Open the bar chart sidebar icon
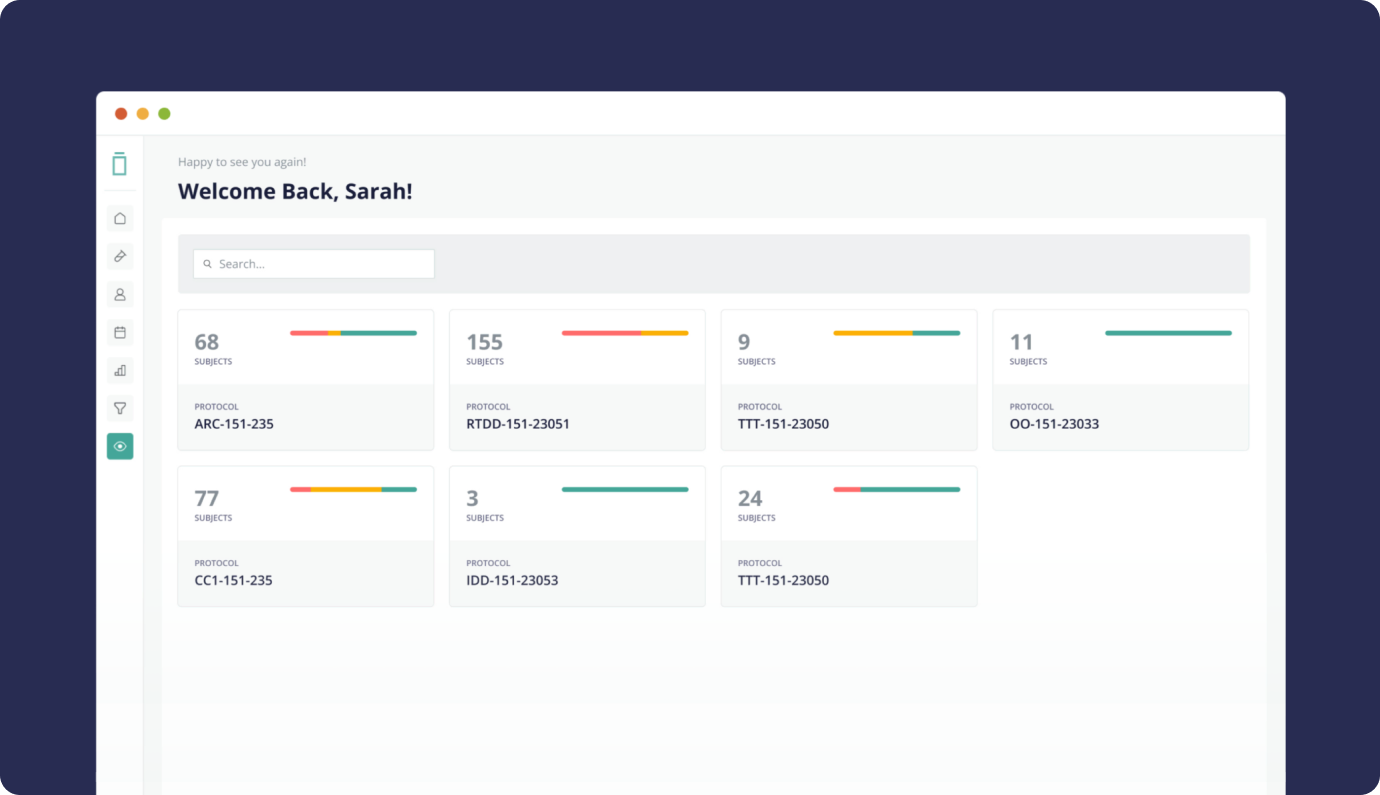1380x795 pixels. [x=120, y=370]
